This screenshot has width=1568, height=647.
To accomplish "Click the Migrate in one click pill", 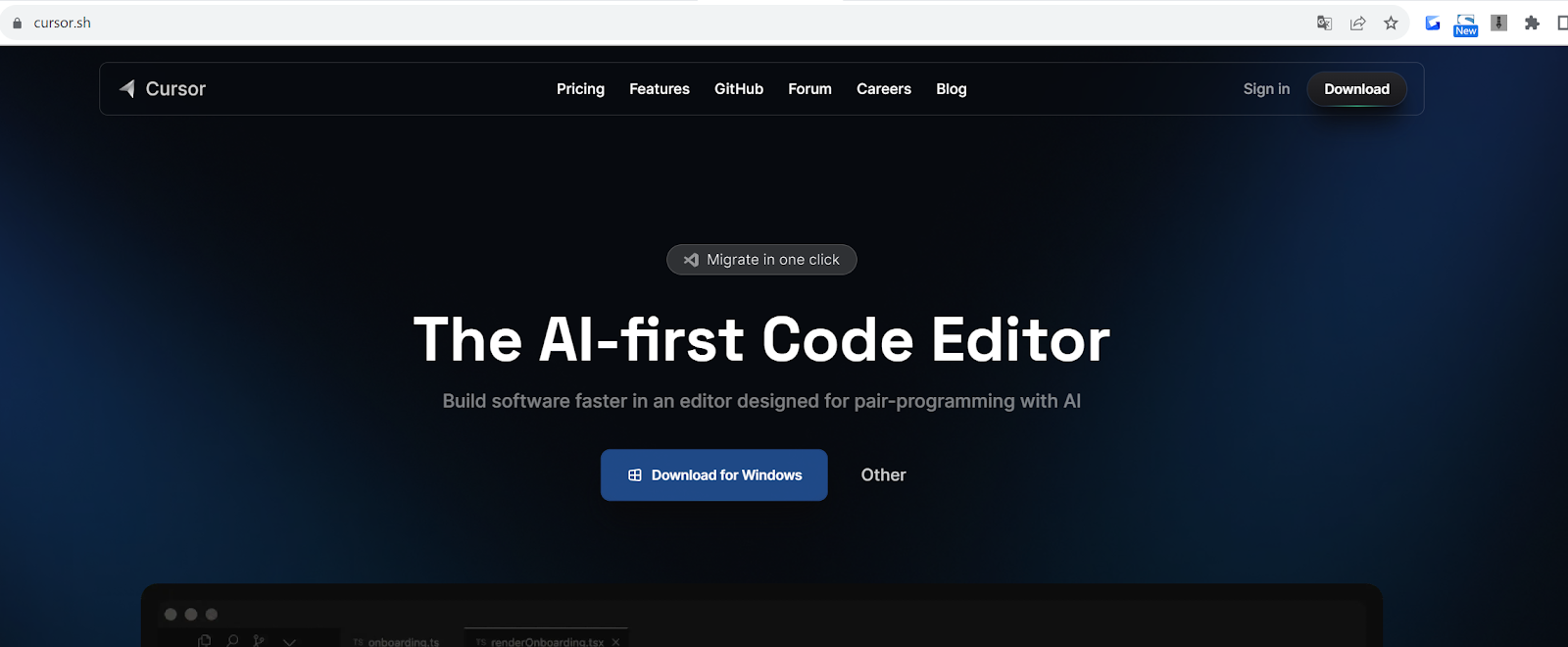I will point(761,260).
